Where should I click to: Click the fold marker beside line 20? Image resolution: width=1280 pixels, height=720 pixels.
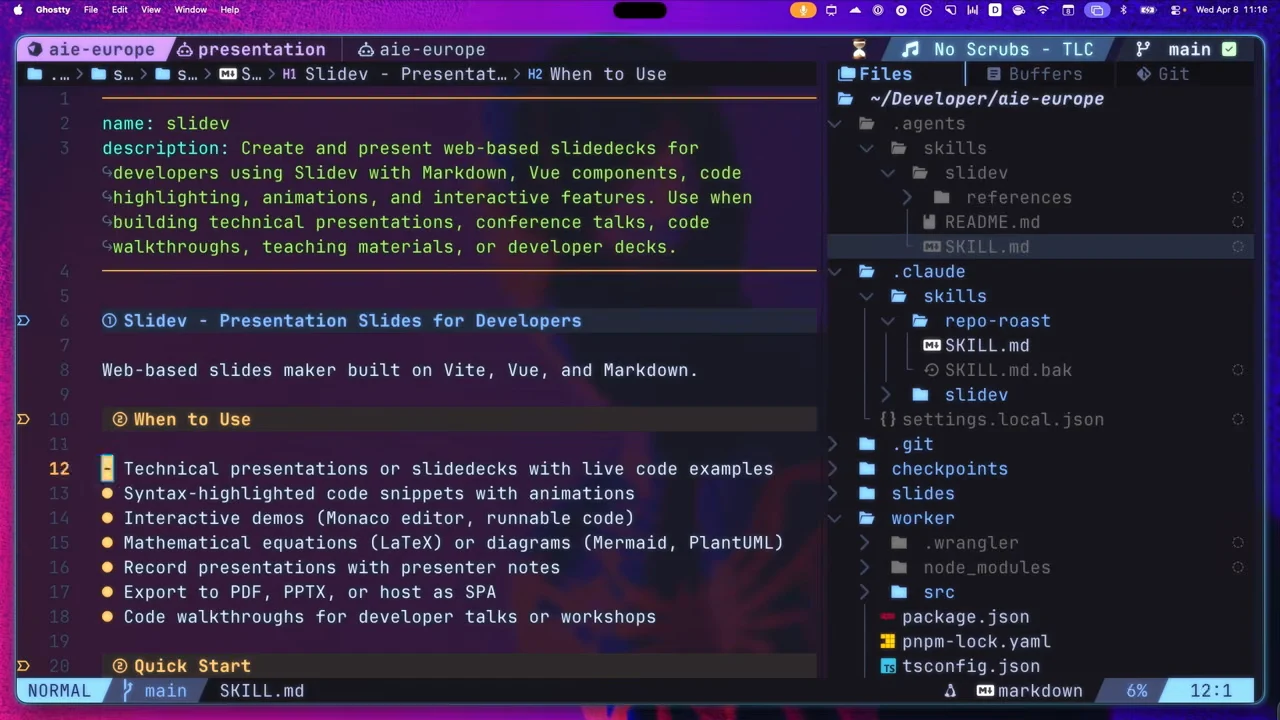[x=23, y=666]
